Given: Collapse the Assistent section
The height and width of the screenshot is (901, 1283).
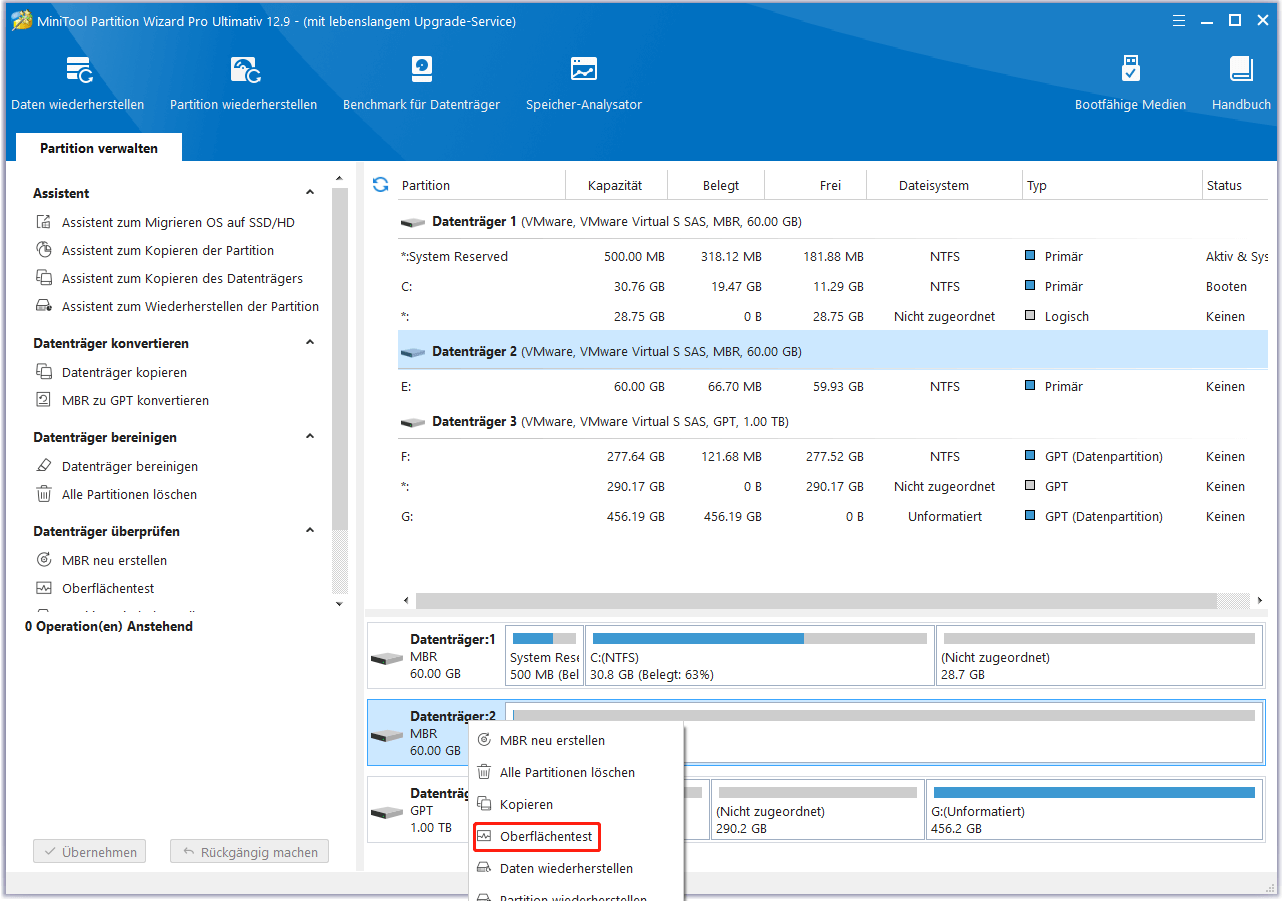Looking at the screenshot, I should point(310,193).
